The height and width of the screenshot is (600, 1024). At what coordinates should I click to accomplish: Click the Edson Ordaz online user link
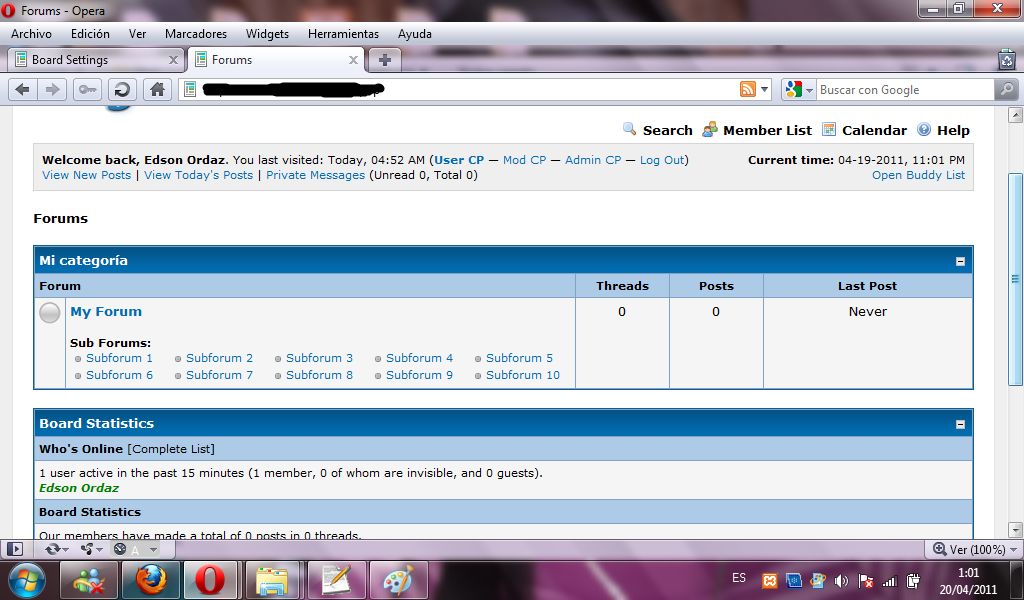click(x=79, y=488)
